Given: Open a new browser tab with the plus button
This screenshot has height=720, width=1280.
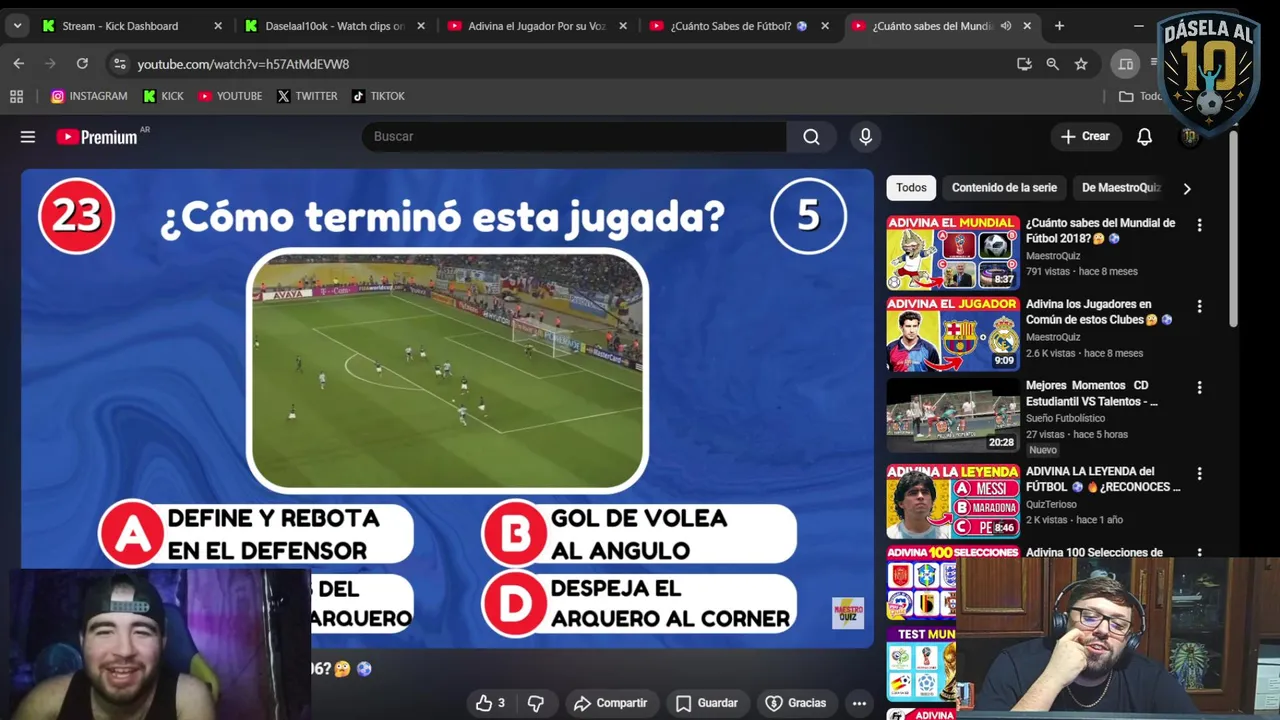Looking at the screenshot, I should (1059, 26).
